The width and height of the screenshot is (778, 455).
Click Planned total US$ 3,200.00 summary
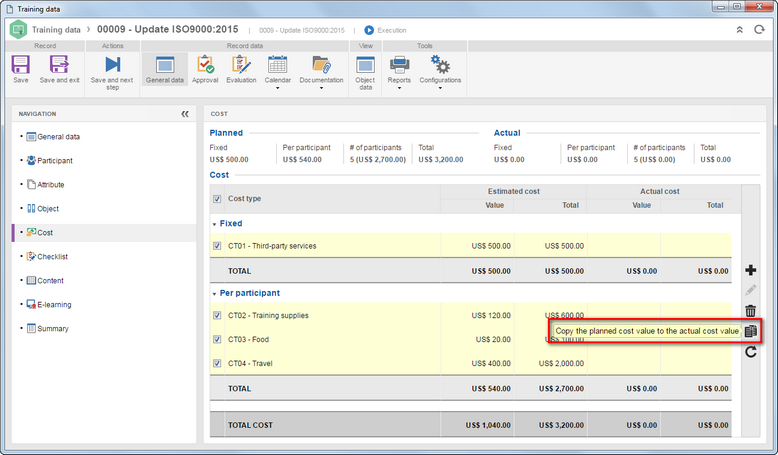[x=441, y=159]
